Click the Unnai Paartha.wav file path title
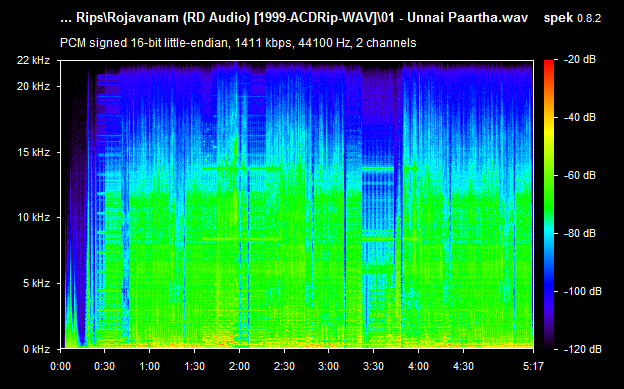The image size is (624, 389). coord(294,18)
